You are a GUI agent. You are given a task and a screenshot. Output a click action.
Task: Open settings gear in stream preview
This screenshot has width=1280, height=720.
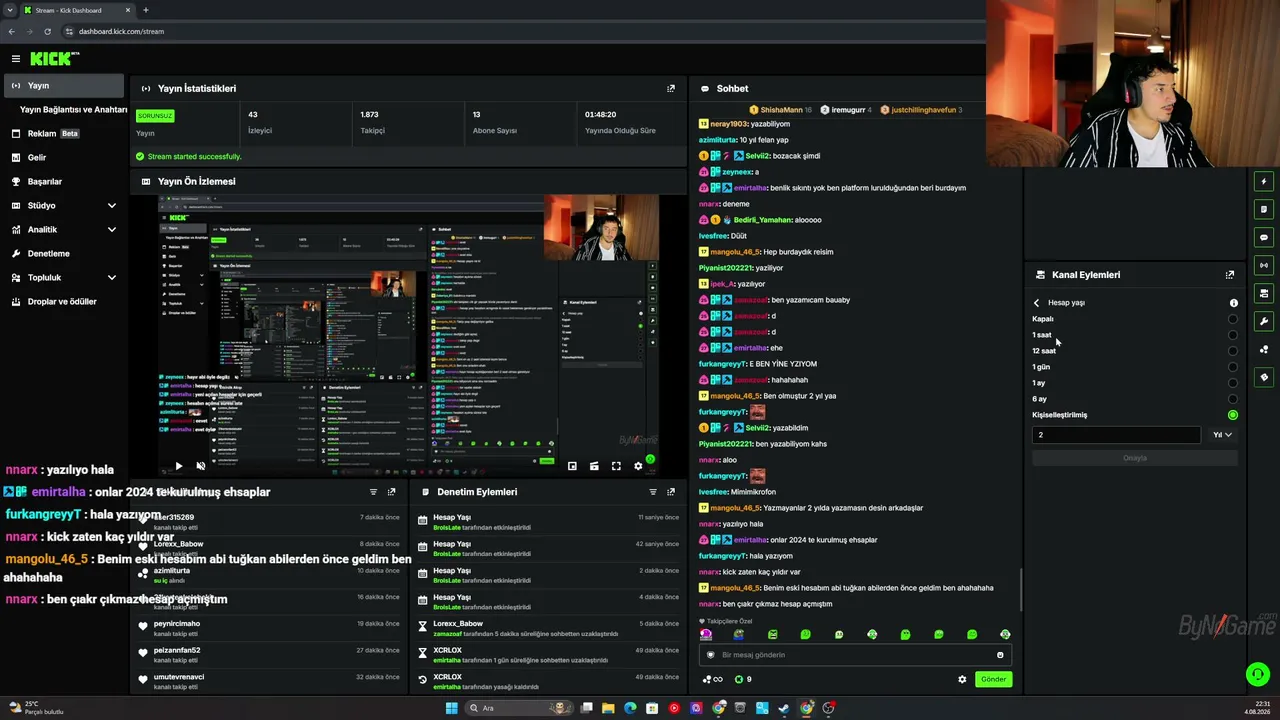pos(638,466)
